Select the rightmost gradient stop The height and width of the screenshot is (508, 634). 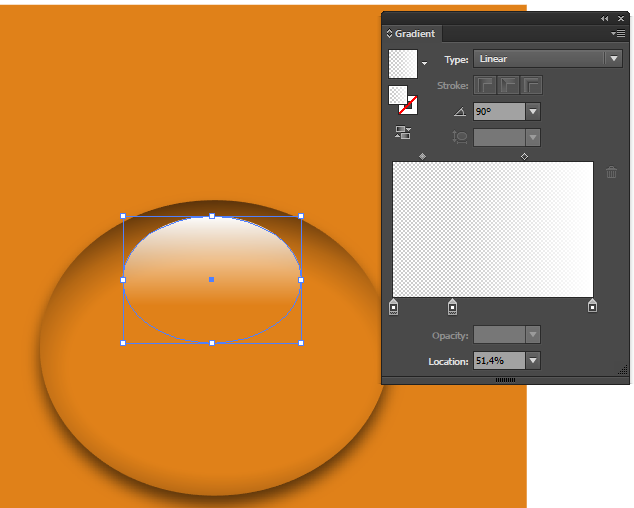tap(592, 306)
